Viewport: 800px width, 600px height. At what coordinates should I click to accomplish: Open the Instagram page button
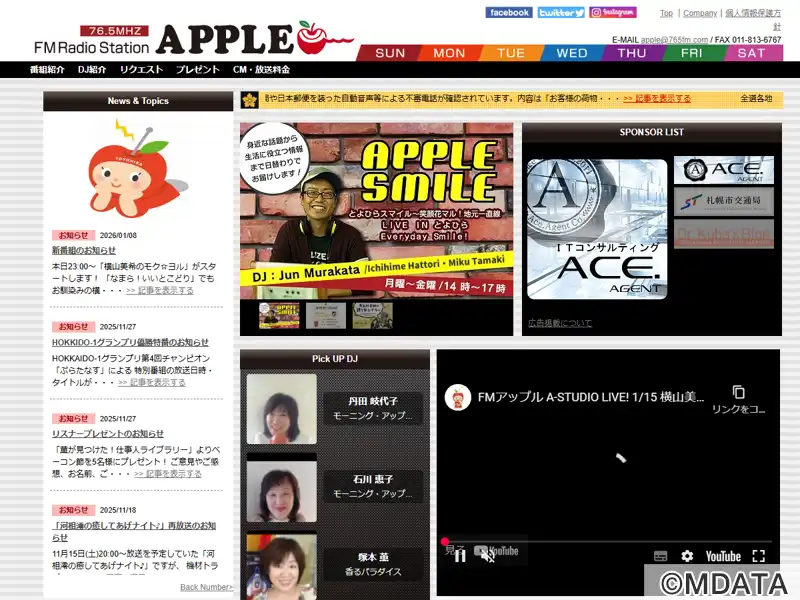point(613,12)
